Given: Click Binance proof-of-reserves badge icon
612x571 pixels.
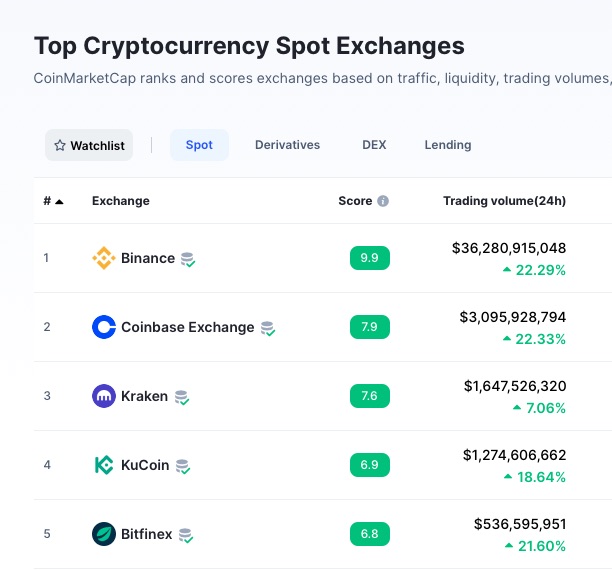Looking at the screenshot, I should click(188, 259).
